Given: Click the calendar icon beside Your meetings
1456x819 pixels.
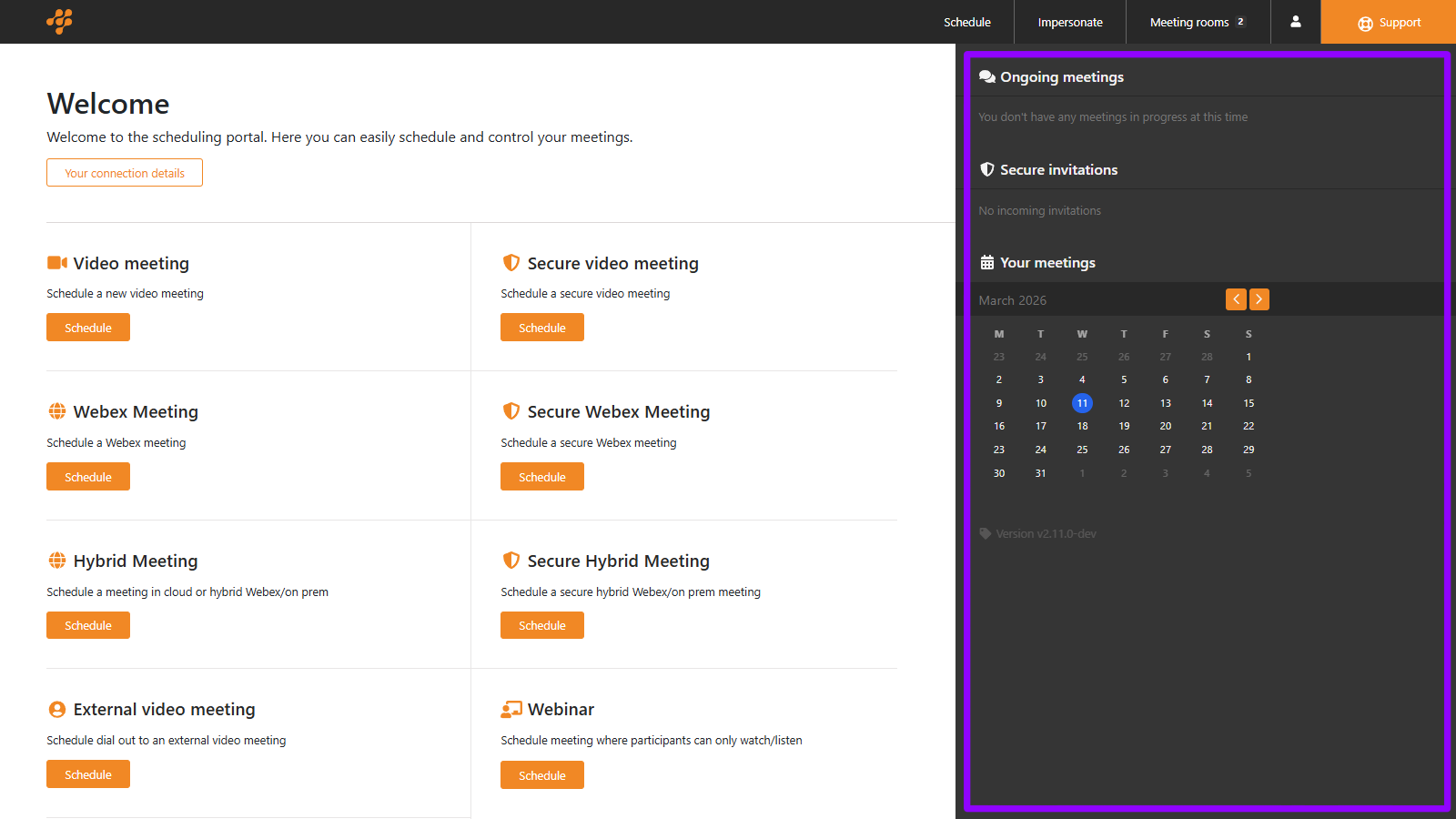Looking at the screenshot, I should coord(986,263).
